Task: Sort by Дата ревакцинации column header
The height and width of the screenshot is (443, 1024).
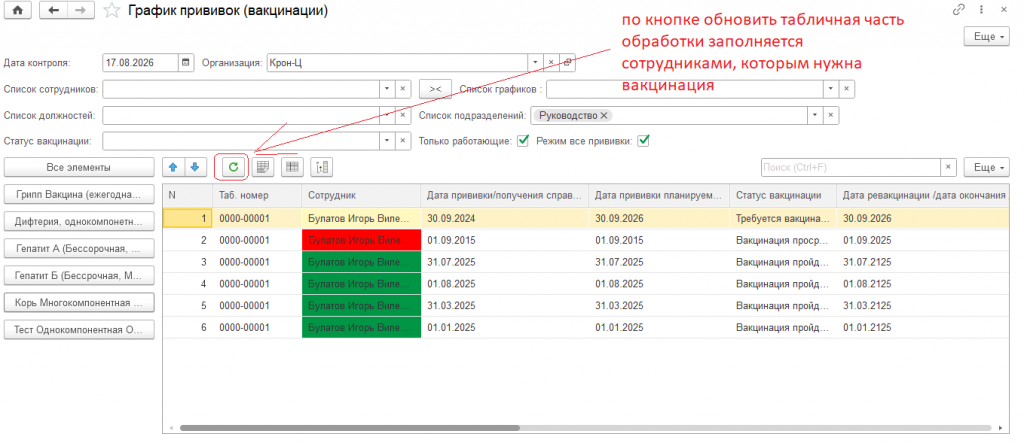Action: pyautogui.click(x=923, y=195)
